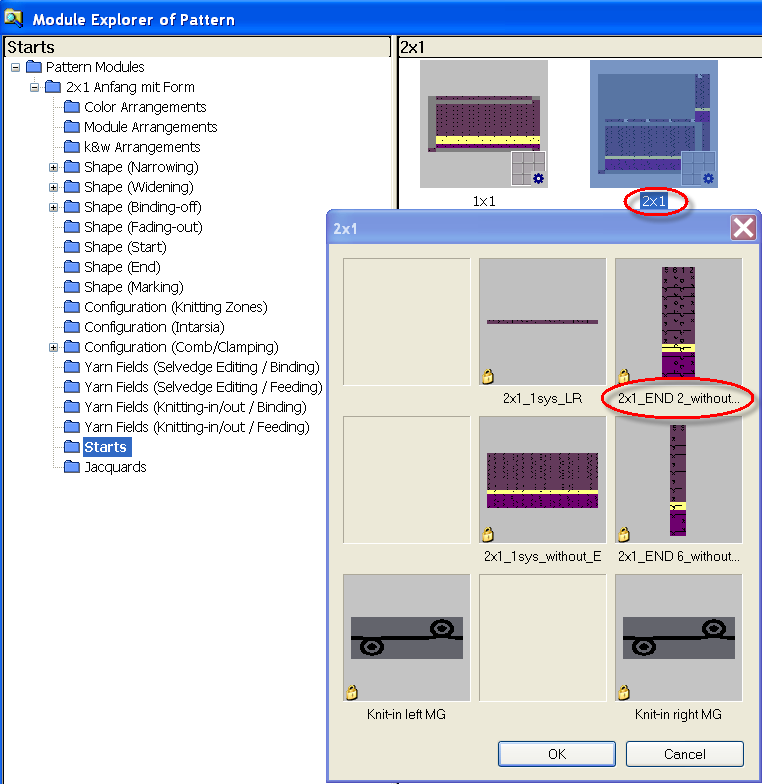The image size is (762, 784).
Task: Expand the Shape (Narrowing) tree node
Action: [54, 167]
